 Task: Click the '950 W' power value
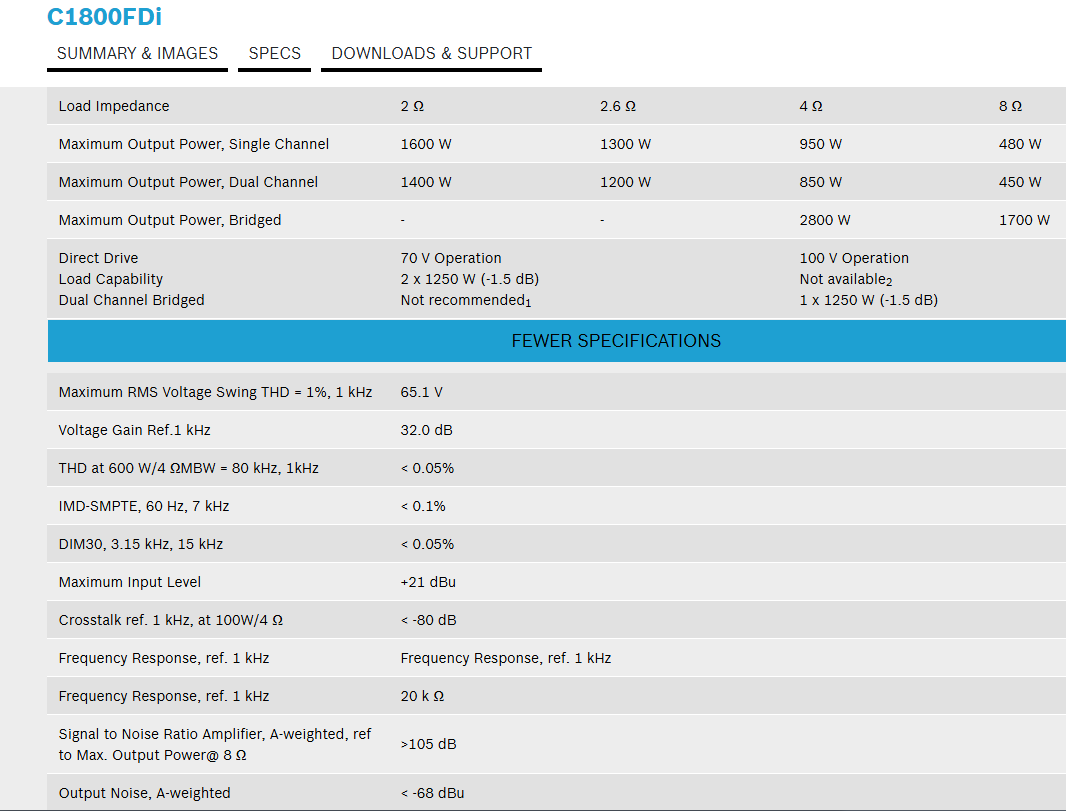[821, 144]
